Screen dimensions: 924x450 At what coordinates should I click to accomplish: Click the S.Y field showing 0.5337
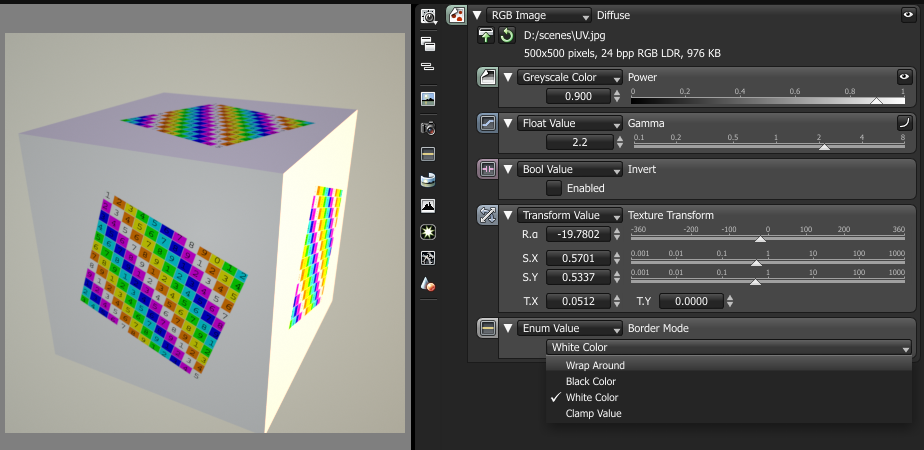pyautogui.click(x=578, y=277)
